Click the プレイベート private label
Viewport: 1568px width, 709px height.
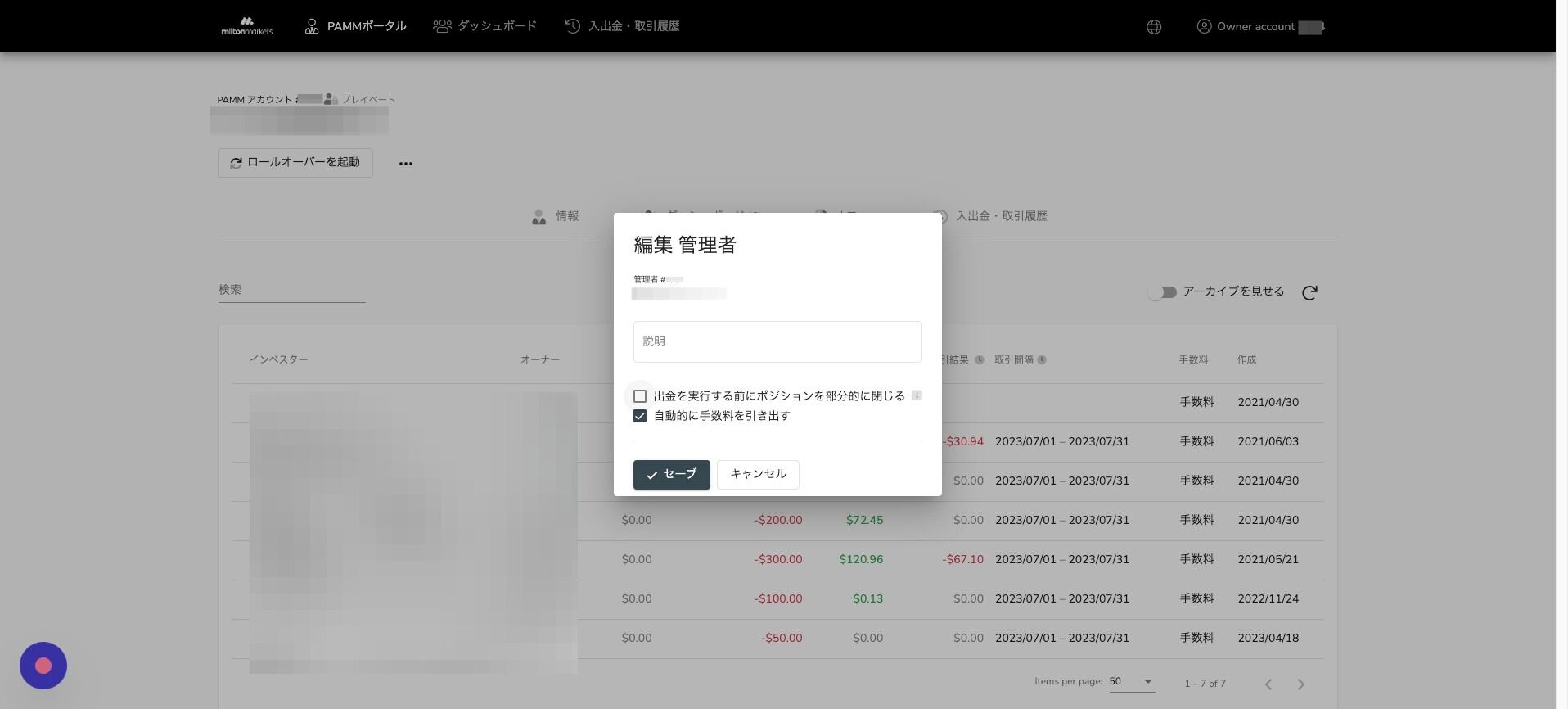click(x=368, y=100)
